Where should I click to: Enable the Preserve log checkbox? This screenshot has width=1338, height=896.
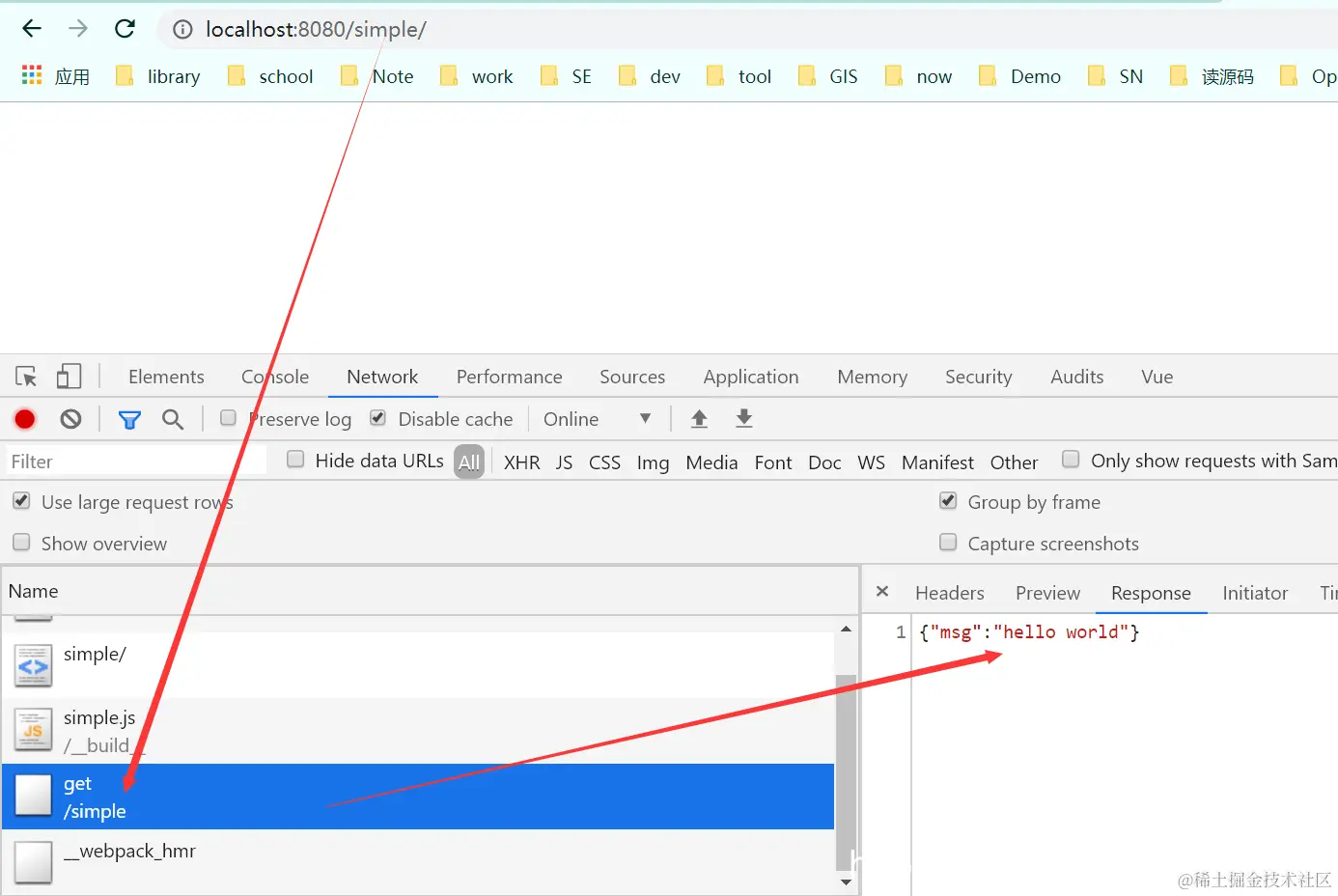[228, 418]
